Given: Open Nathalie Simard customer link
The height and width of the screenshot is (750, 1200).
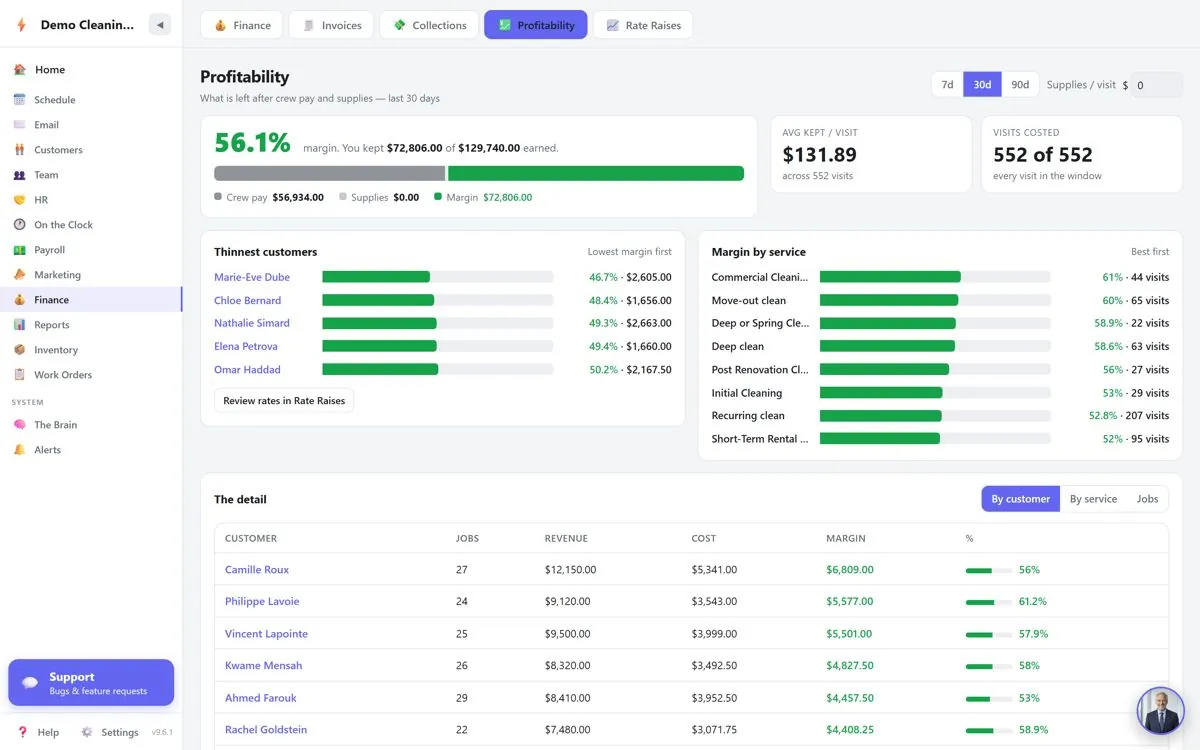Looking at the screenshot, I should tap(252, 323).
